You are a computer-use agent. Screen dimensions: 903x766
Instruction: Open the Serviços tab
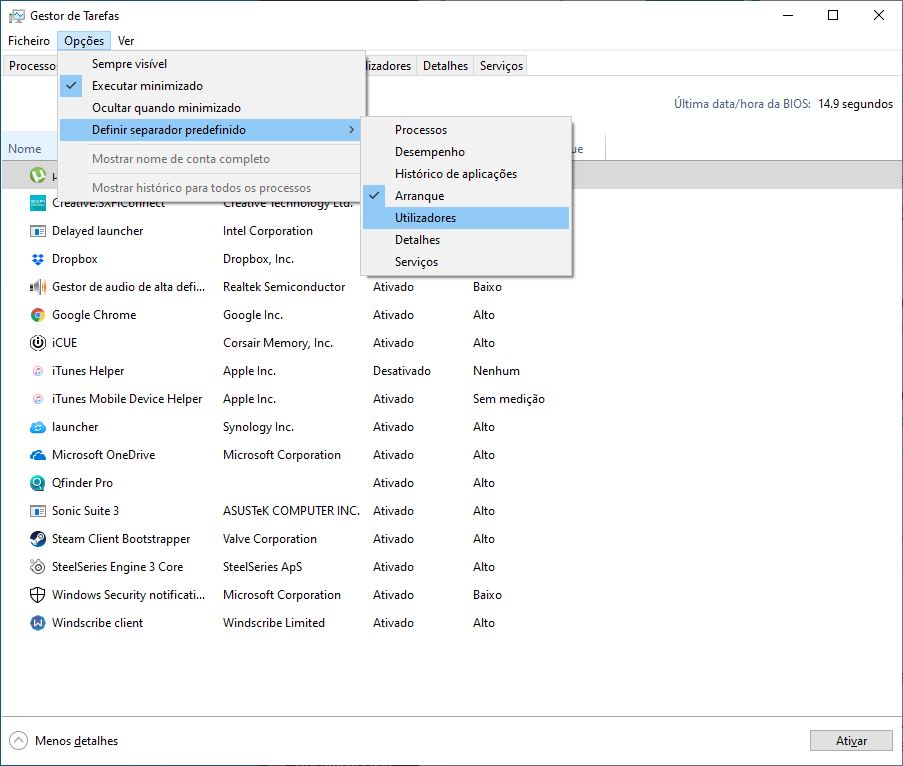[501, 66]
